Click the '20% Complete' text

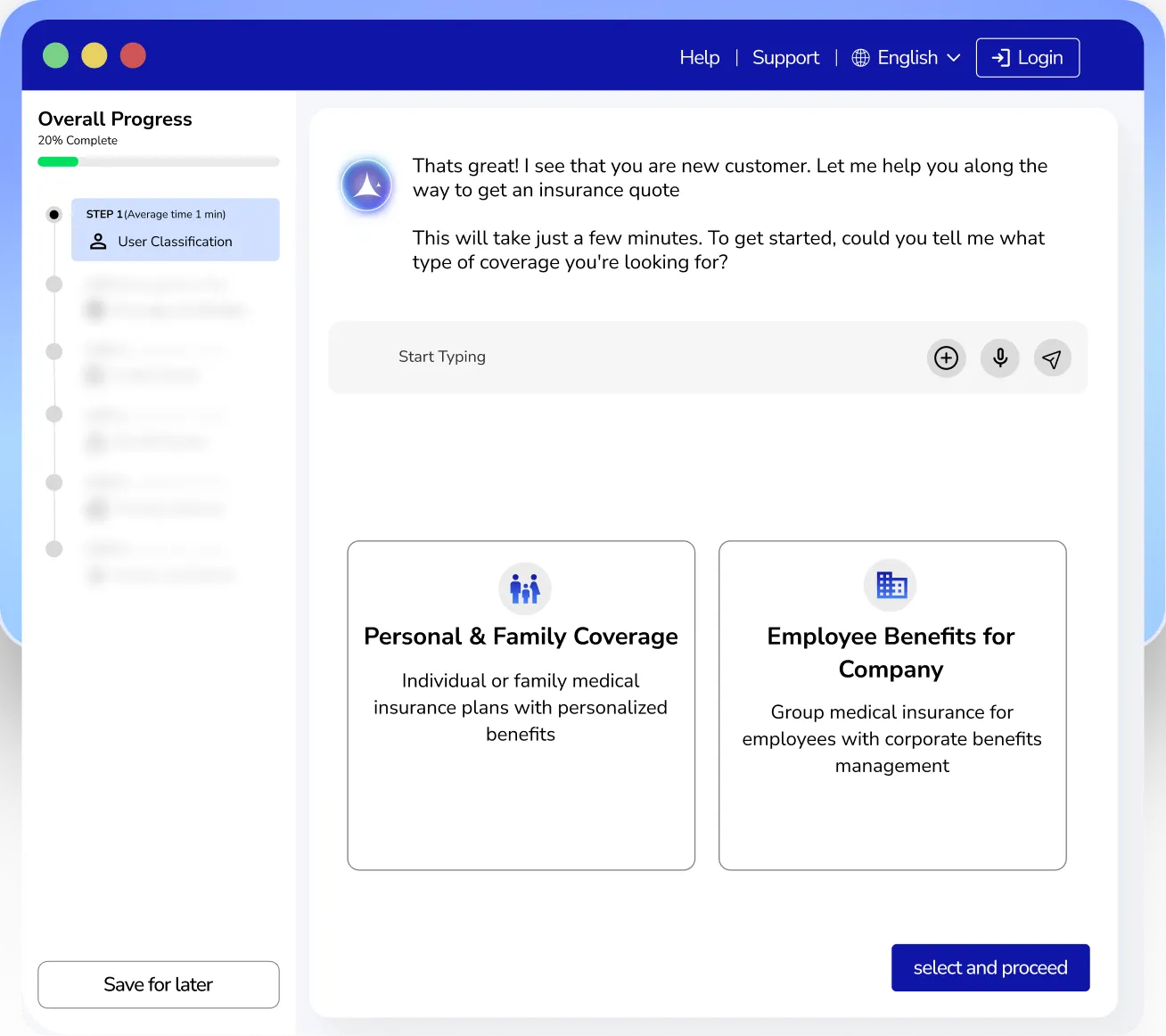[78, 140]
